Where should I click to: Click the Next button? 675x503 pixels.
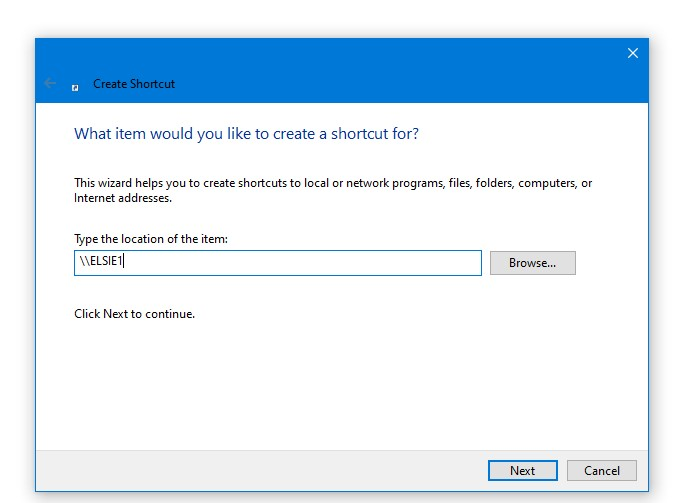523,470
